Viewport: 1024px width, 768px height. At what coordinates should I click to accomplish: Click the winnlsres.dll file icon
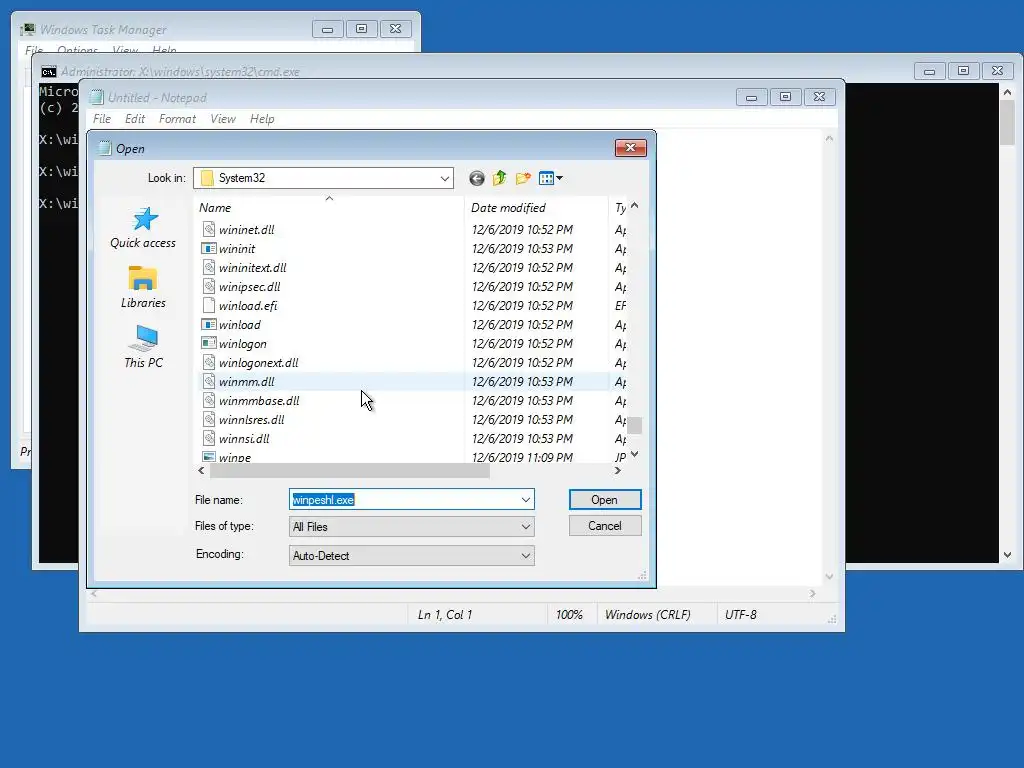pyautogui.click(x=208, y=419)
